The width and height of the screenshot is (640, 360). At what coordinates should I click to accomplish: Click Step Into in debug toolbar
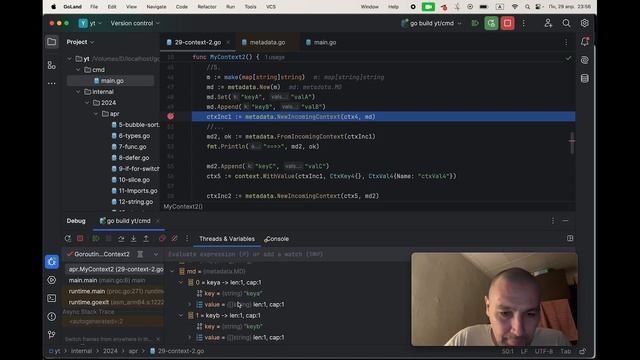(x=133, y=238)
